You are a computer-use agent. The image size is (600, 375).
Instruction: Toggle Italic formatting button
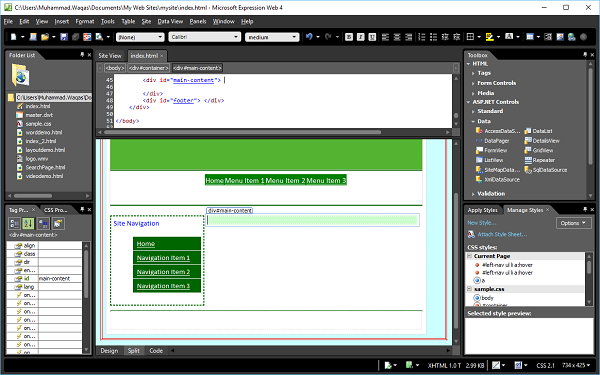coord(360,37)
